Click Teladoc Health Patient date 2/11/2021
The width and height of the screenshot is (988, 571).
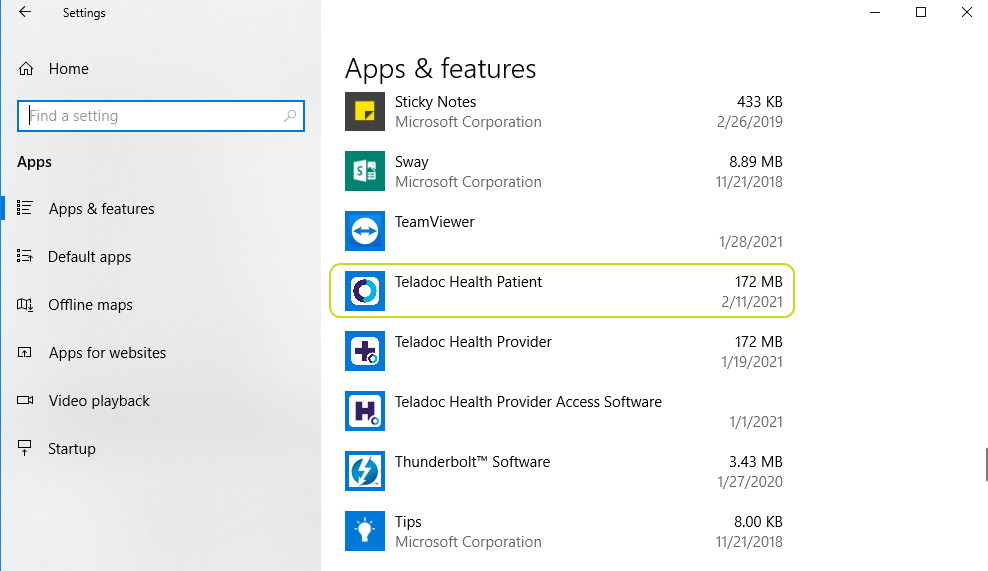click(752, 302)
